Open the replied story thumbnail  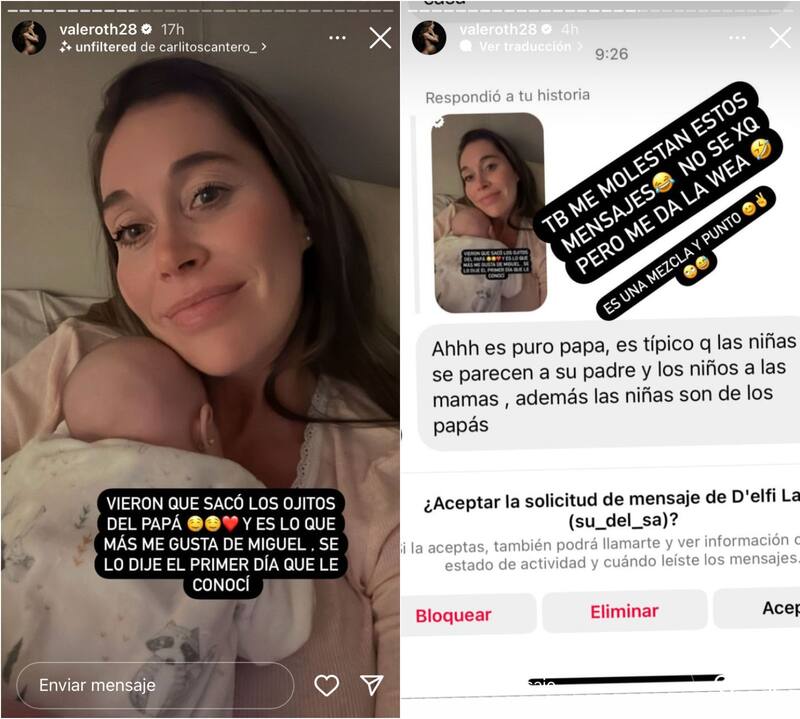tap(489, 212)
